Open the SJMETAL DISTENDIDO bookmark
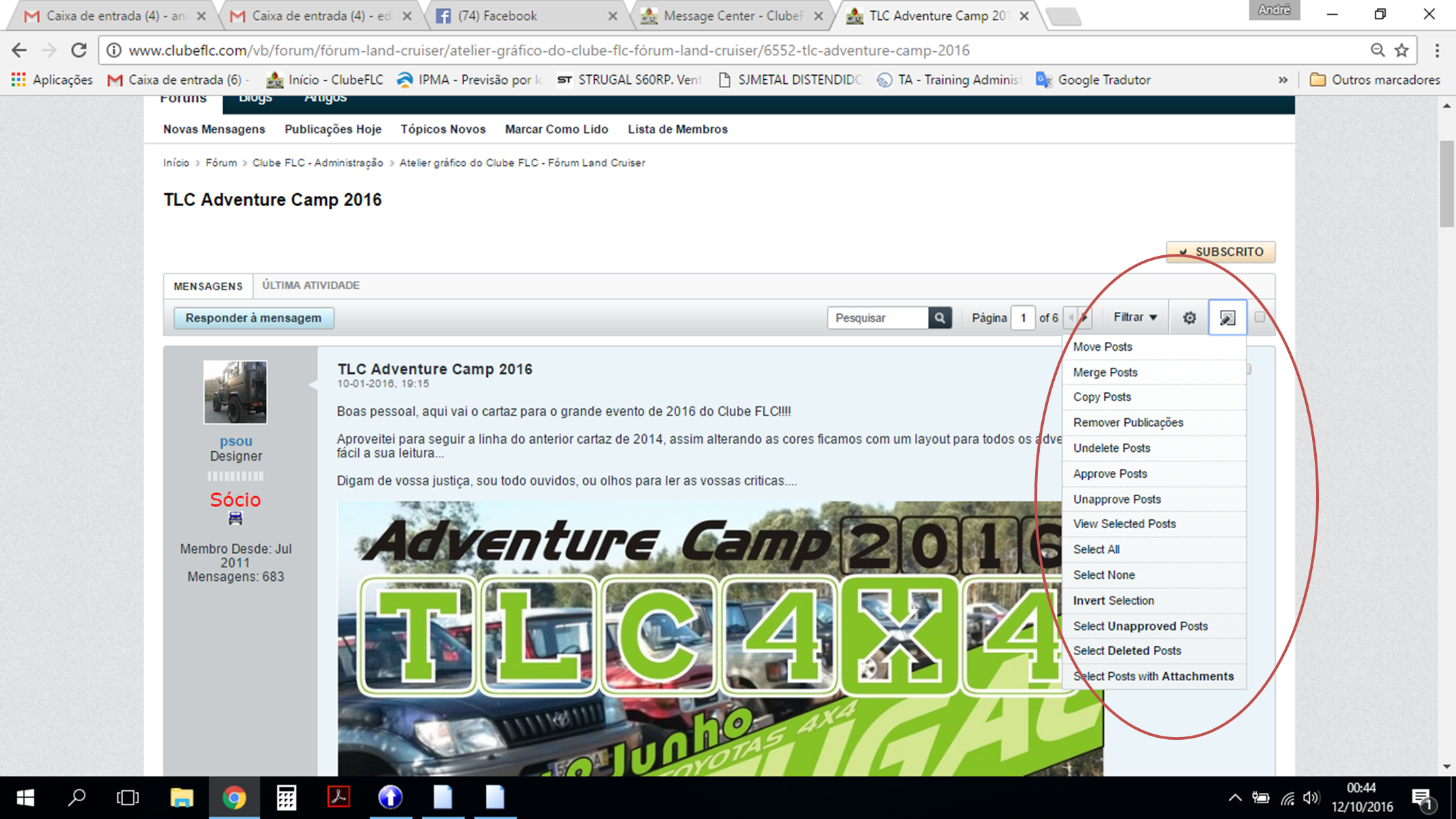The width and height of the screenshot is (1456, 819). coord(789,80)
